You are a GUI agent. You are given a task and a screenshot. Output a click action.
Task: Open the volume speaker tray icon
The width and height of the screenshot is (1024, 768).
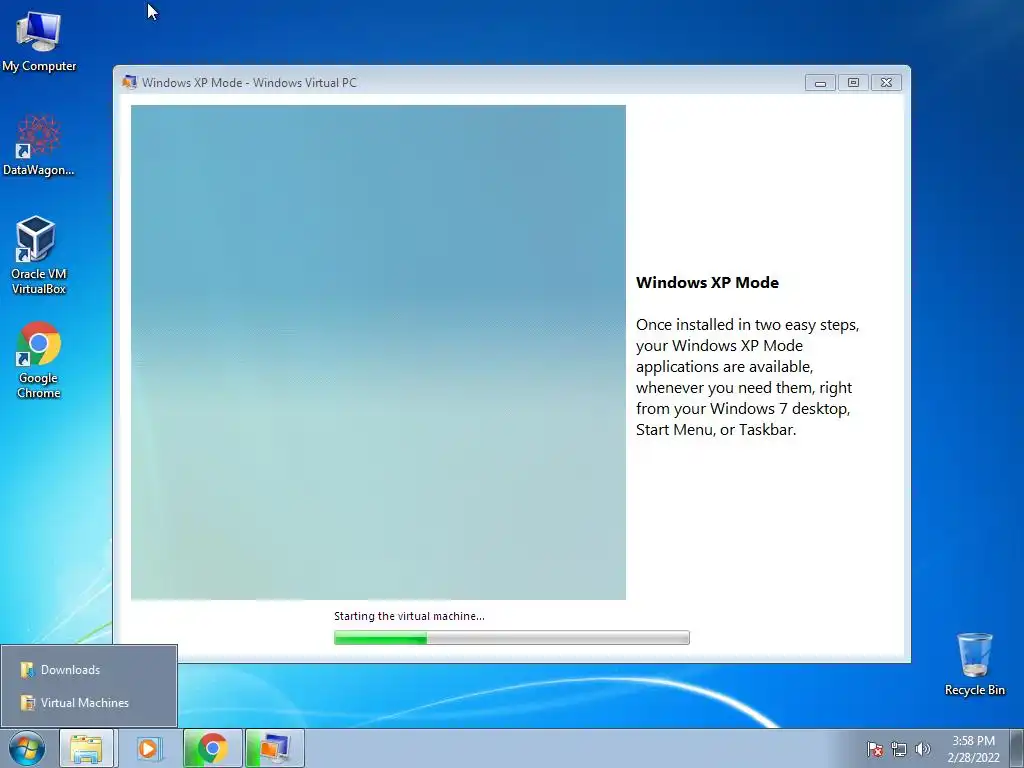pos(923,749)
